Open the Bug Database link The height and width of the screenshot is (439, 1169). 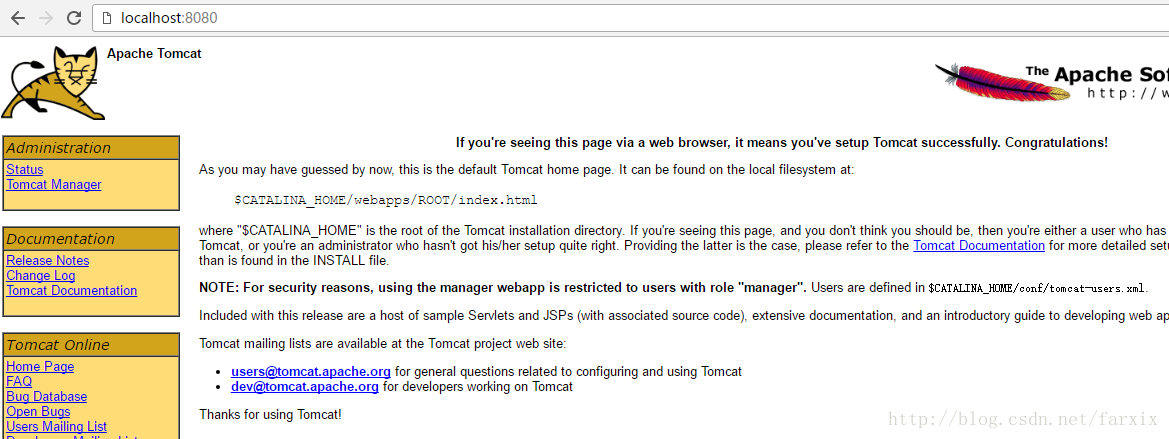click(x=46, y=397)
